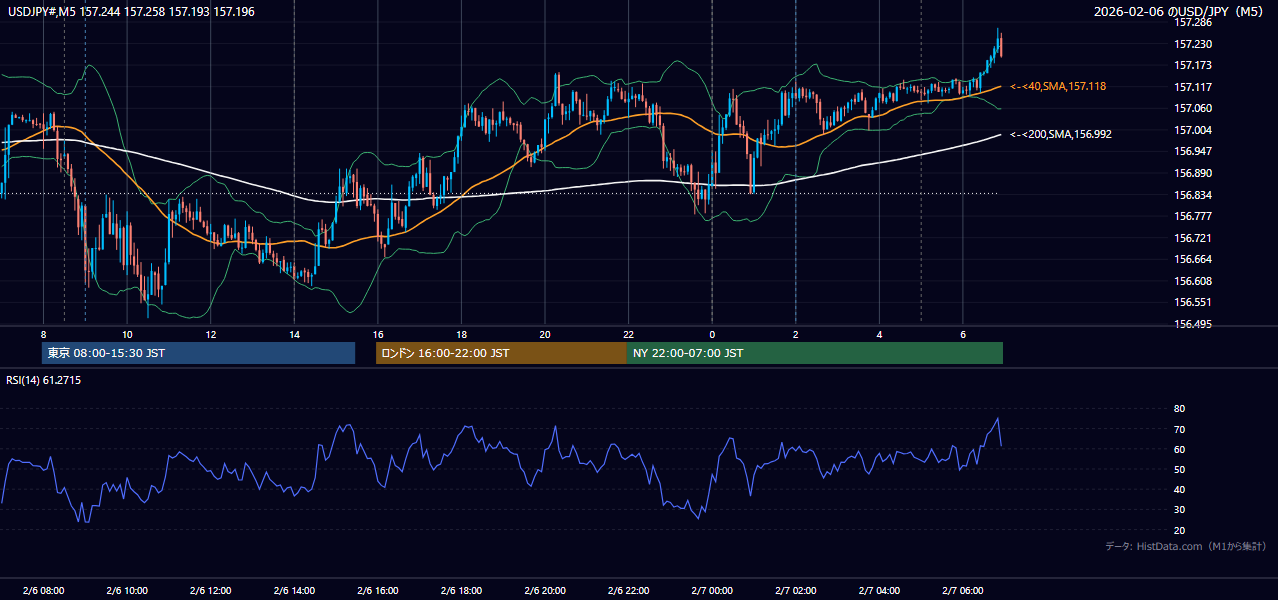Screen dimensions: 1278x600
Task: Click price level 156.890 on the axis
Action: (x=1193, y=173)
